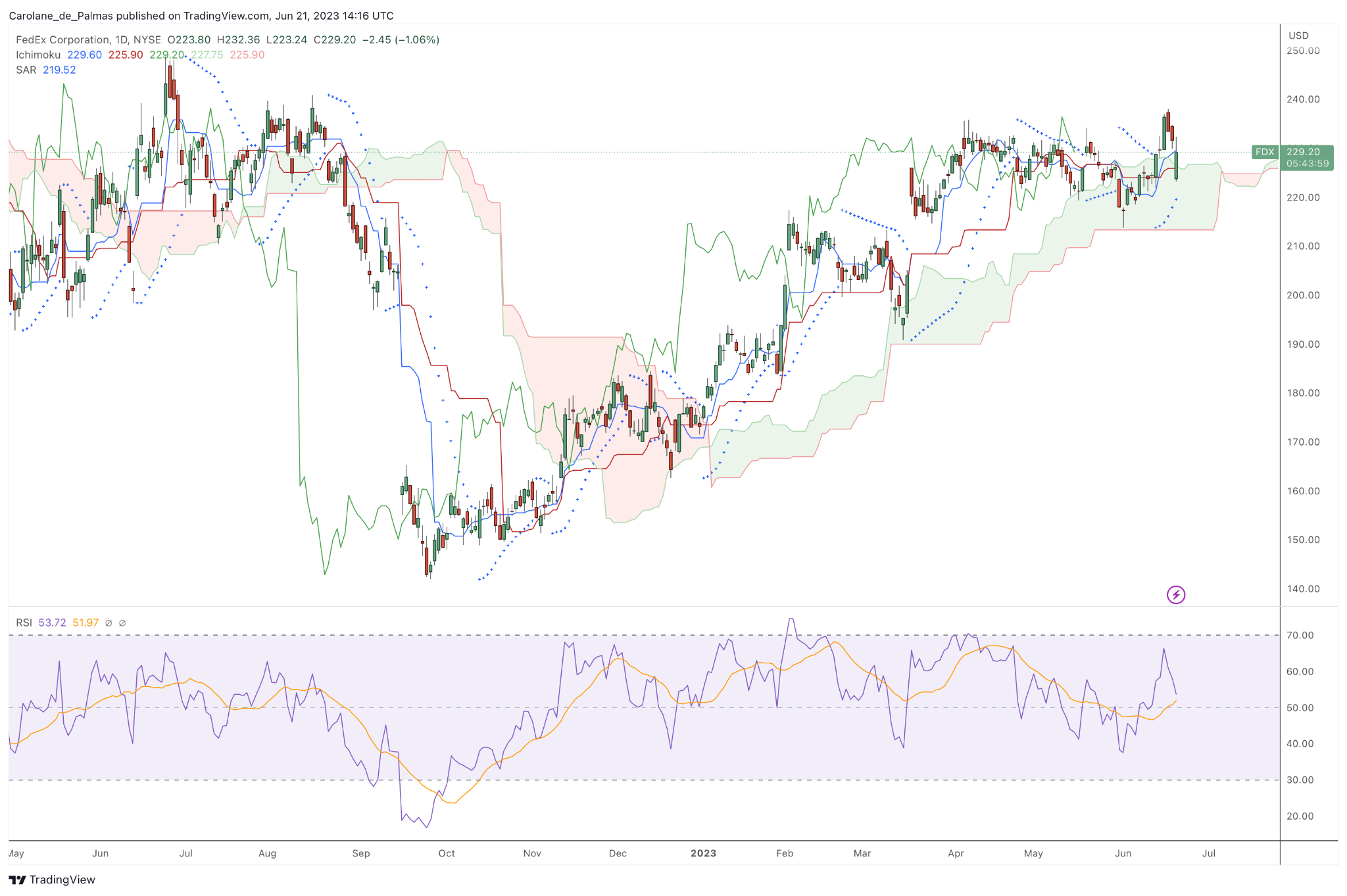
Task: Click the 170.00 price axis label
Action: tap(1303, 442)
